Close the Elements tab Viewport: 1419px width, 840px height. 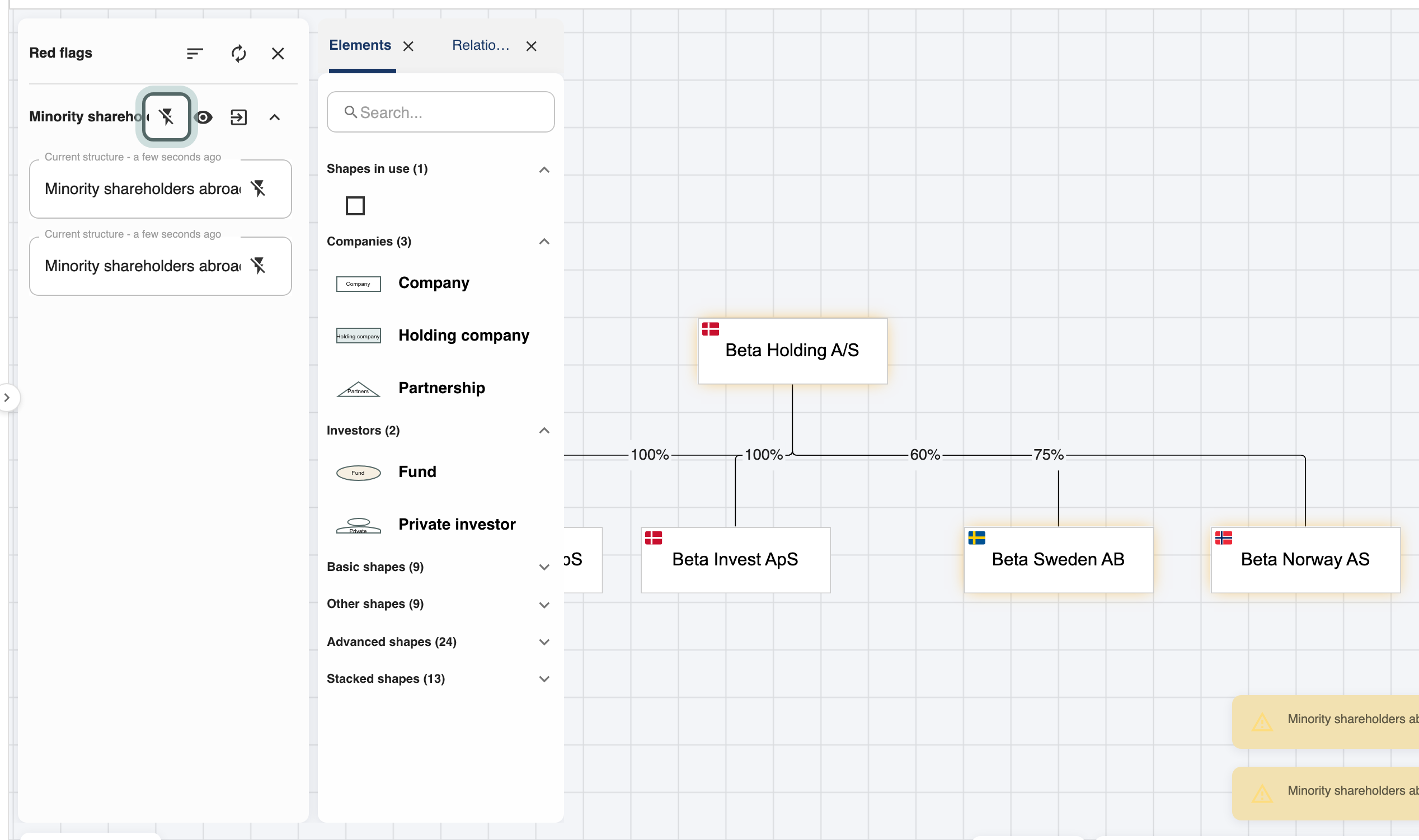tap(408, 46)
